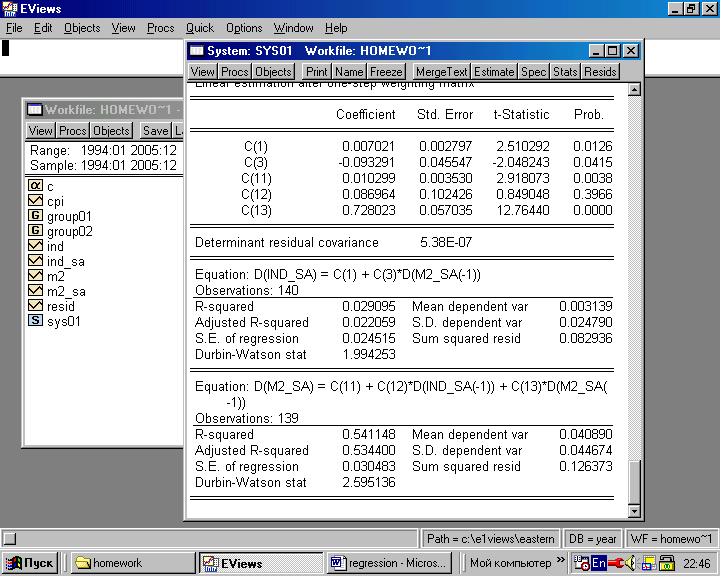The image size is (720, 576).
Task: Click Procs button in Workfile window
Action: [72, 130]
